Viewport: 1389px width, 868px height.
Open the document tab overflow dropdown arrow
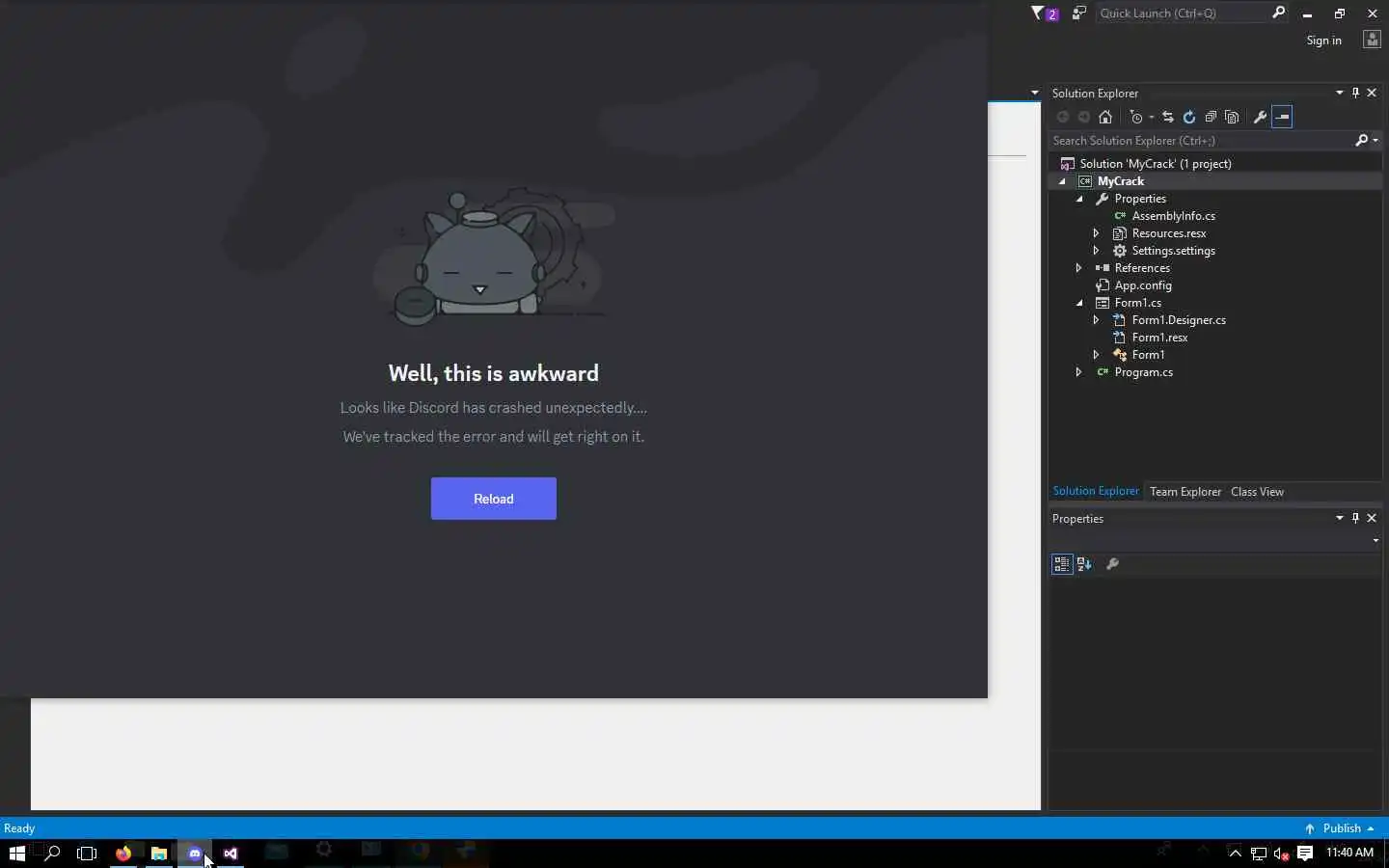(1034, 94)
